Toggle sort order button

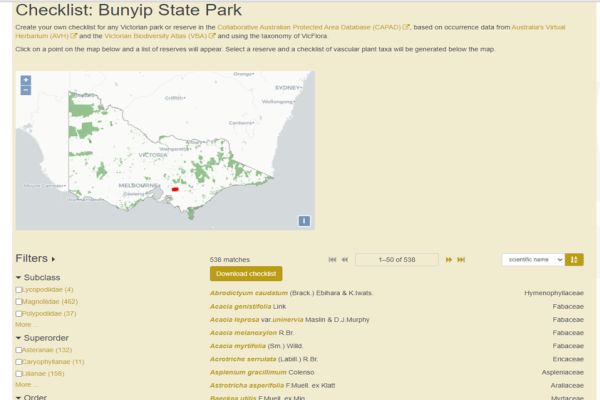pos(574,260)
